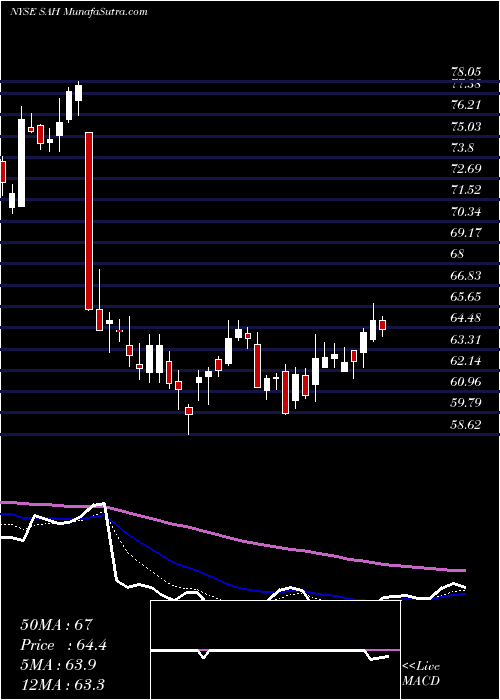Image resolution: width=500 pixels, height=700 pixels.
Task: Click the 12MA : 63.3 readout
Action: (x=62, y=685)
